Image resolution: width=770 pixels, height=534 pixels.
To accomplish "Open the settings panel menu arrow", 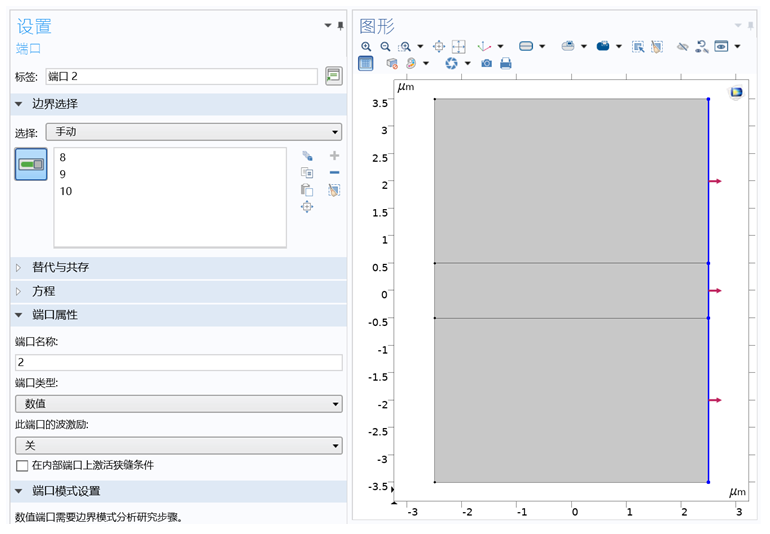I will 328,26.
